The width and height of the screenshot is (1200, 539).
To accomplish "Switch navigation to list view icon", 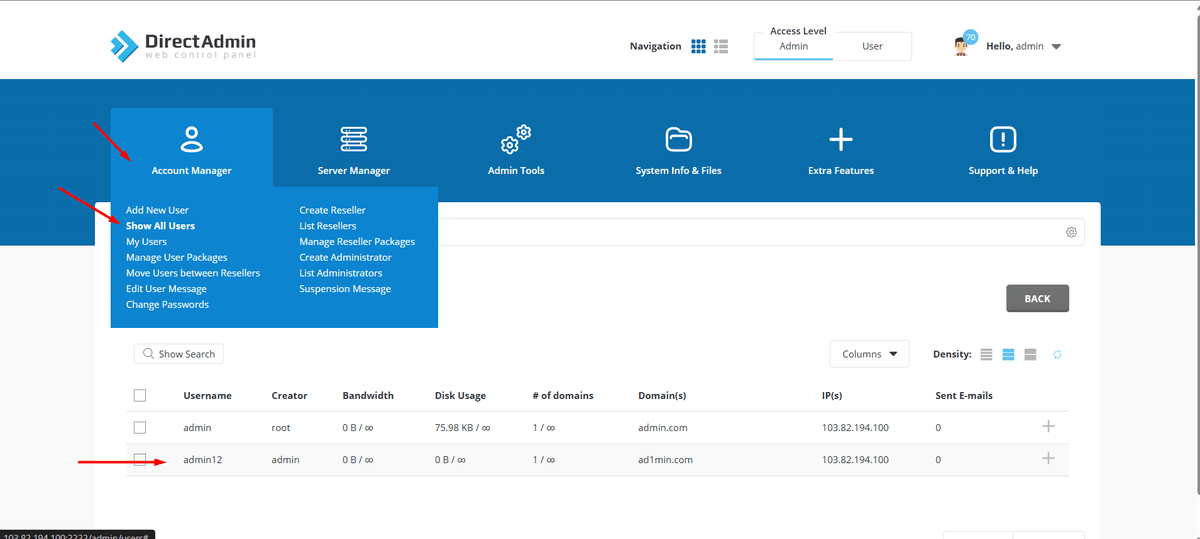I will click(721, 46).
